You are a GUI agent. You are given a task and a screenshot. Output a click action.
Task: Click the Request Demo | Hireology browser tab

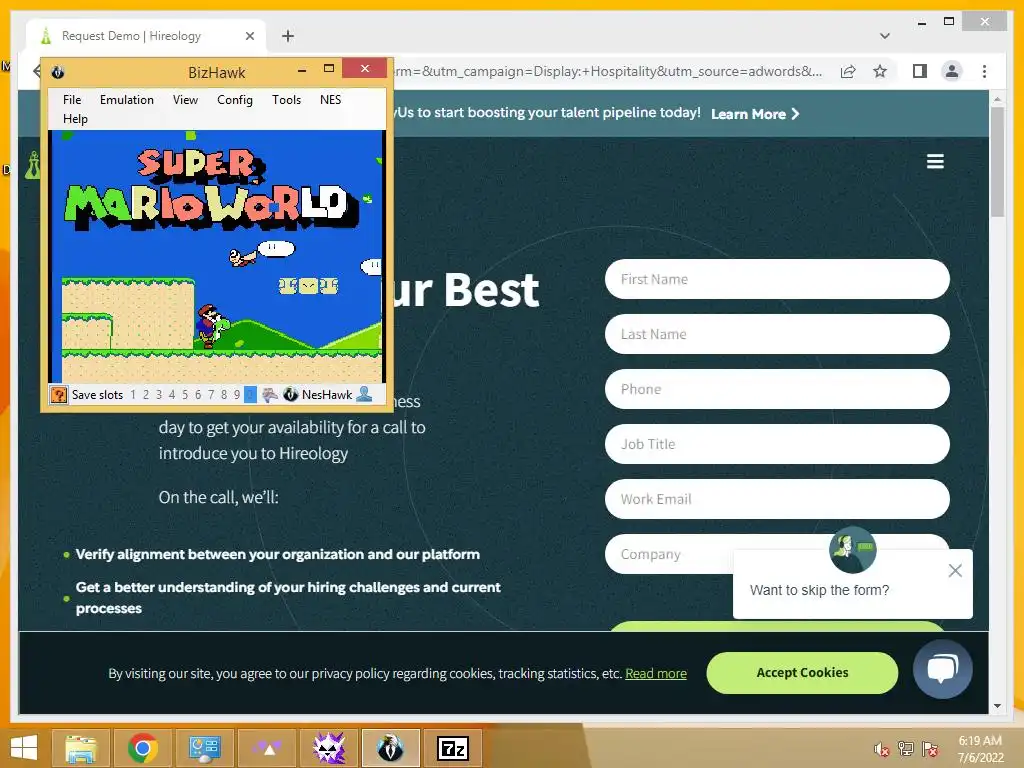145,36
